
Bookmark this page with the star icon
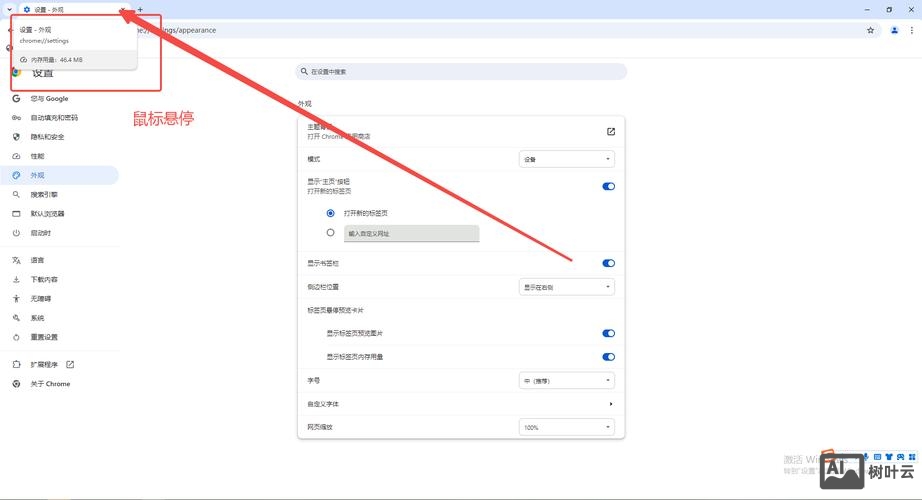point(870,30)
